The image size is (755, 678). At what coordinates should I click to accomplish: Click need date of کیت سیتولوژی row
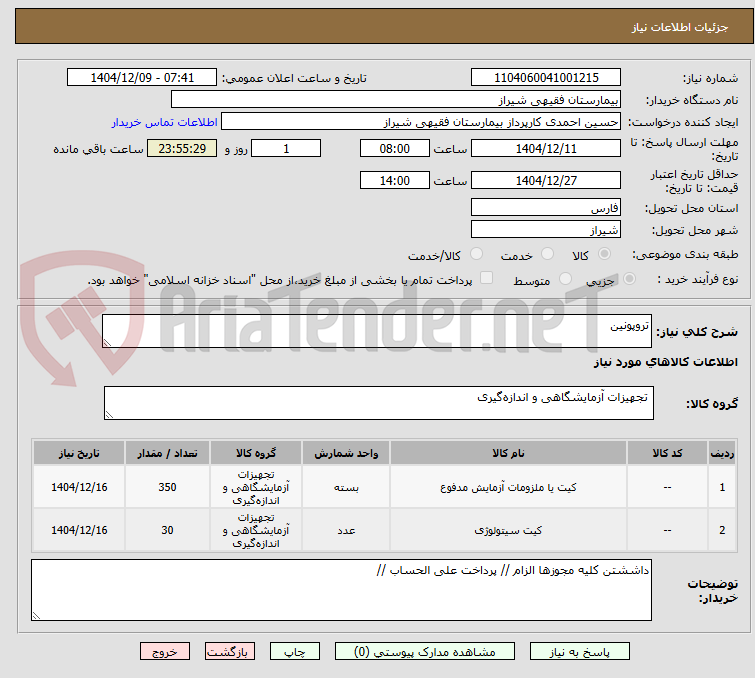click(x=79, y=530)
